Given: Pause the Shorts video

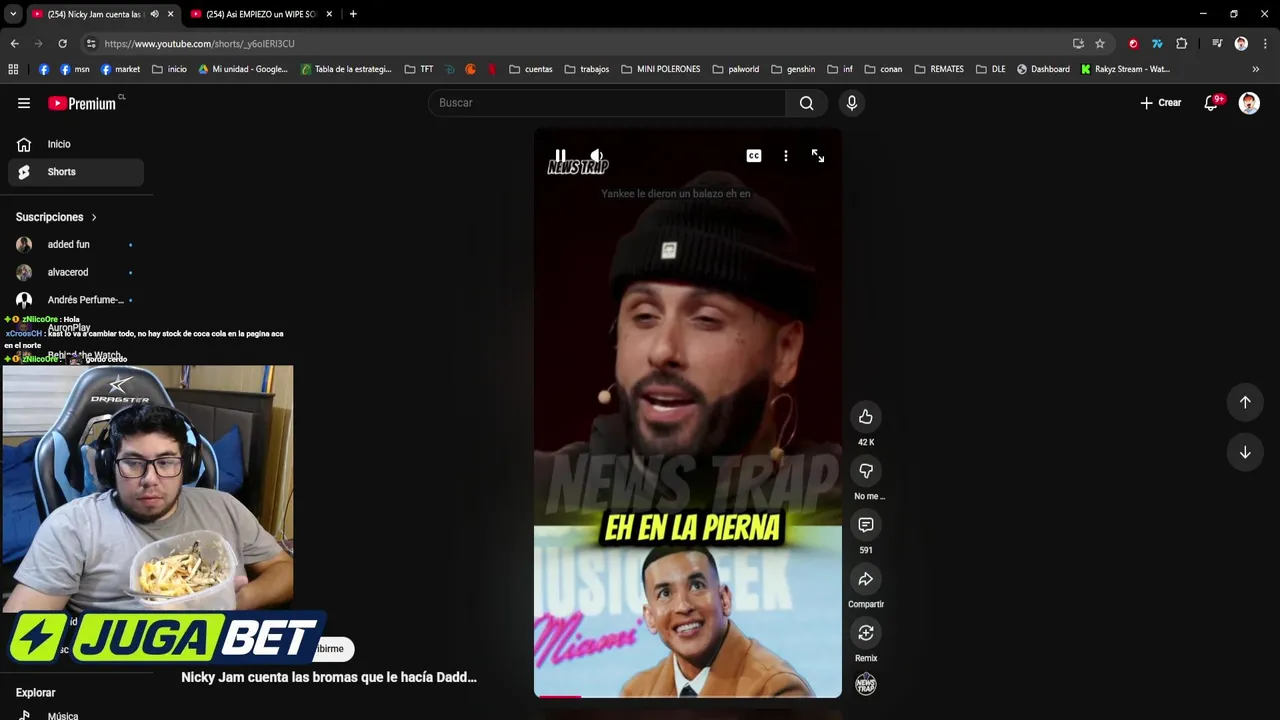Looking at the screenshot, I should tap(560, 156).
